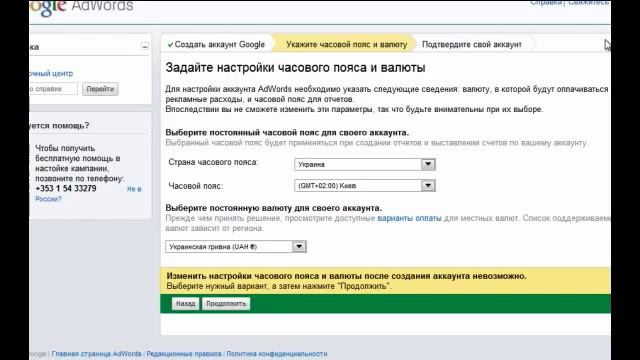Viewport: 640px width, 360px height.
Task: Click the Перейти search button
Action: tap(100, 89)
